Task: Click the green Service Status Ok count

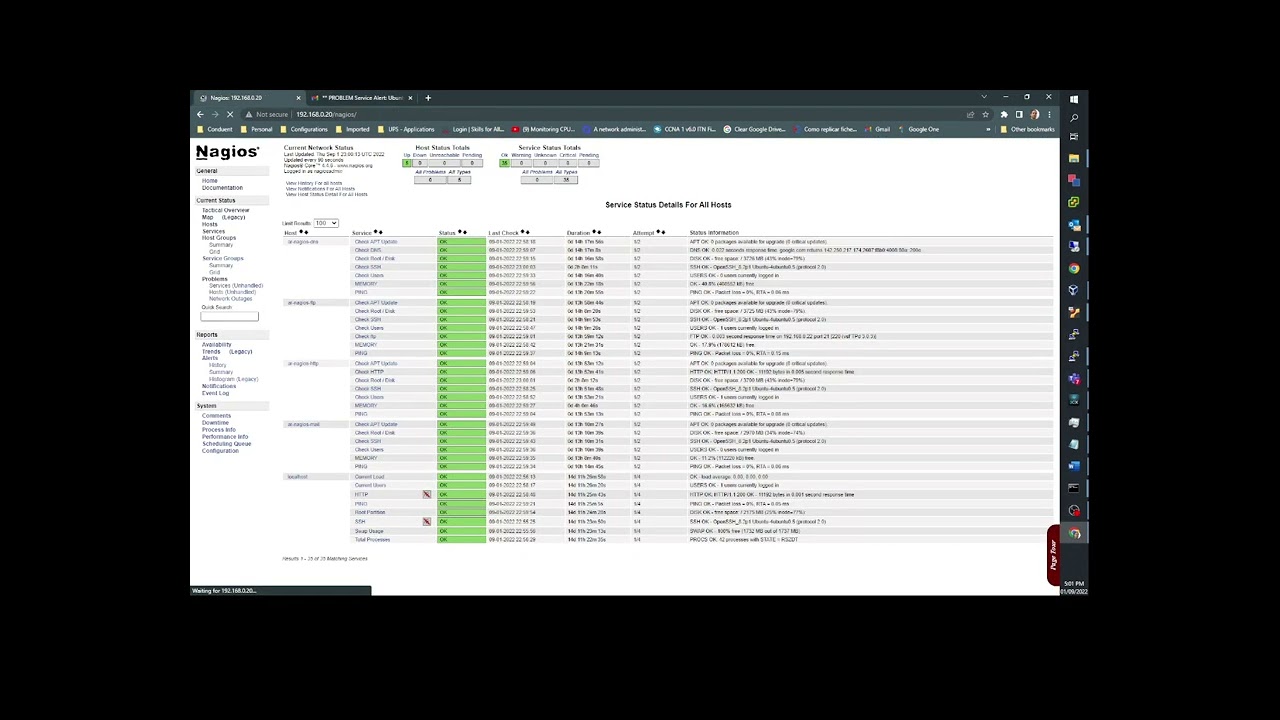Action: [505, 163]
